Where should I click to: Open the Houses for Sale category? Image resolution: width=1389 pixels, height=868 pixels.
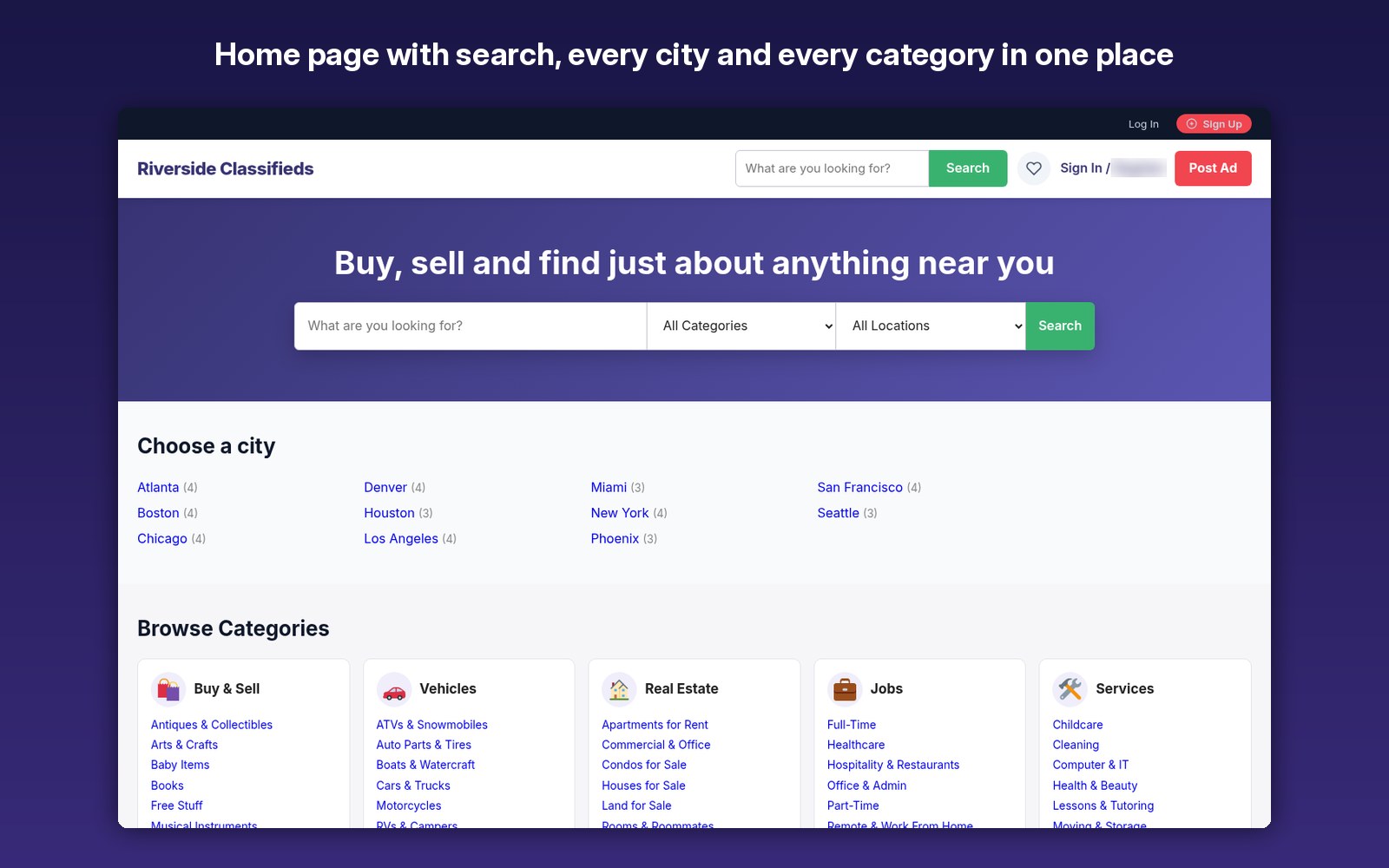(643, 786)
